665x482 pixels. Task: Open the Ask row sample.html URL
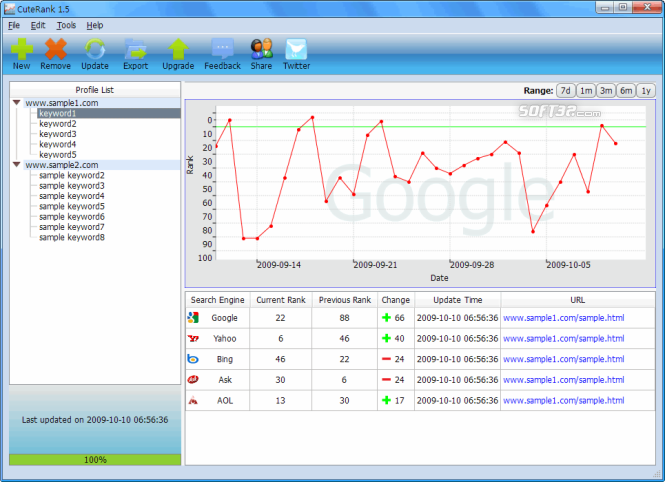[563, 380]
